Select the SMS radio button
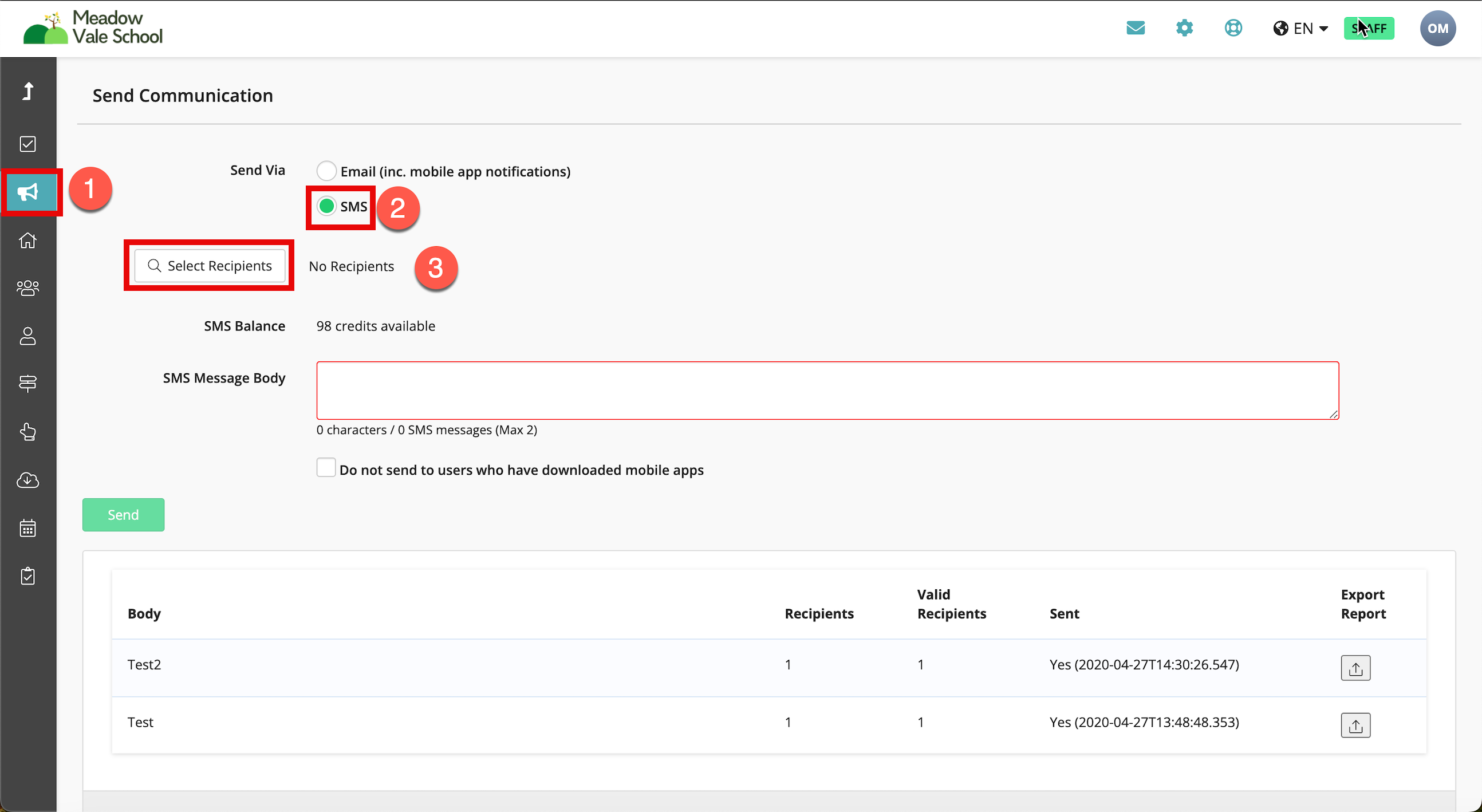The width and height of the screenshot is (1482, 812). tap(326, 206)
